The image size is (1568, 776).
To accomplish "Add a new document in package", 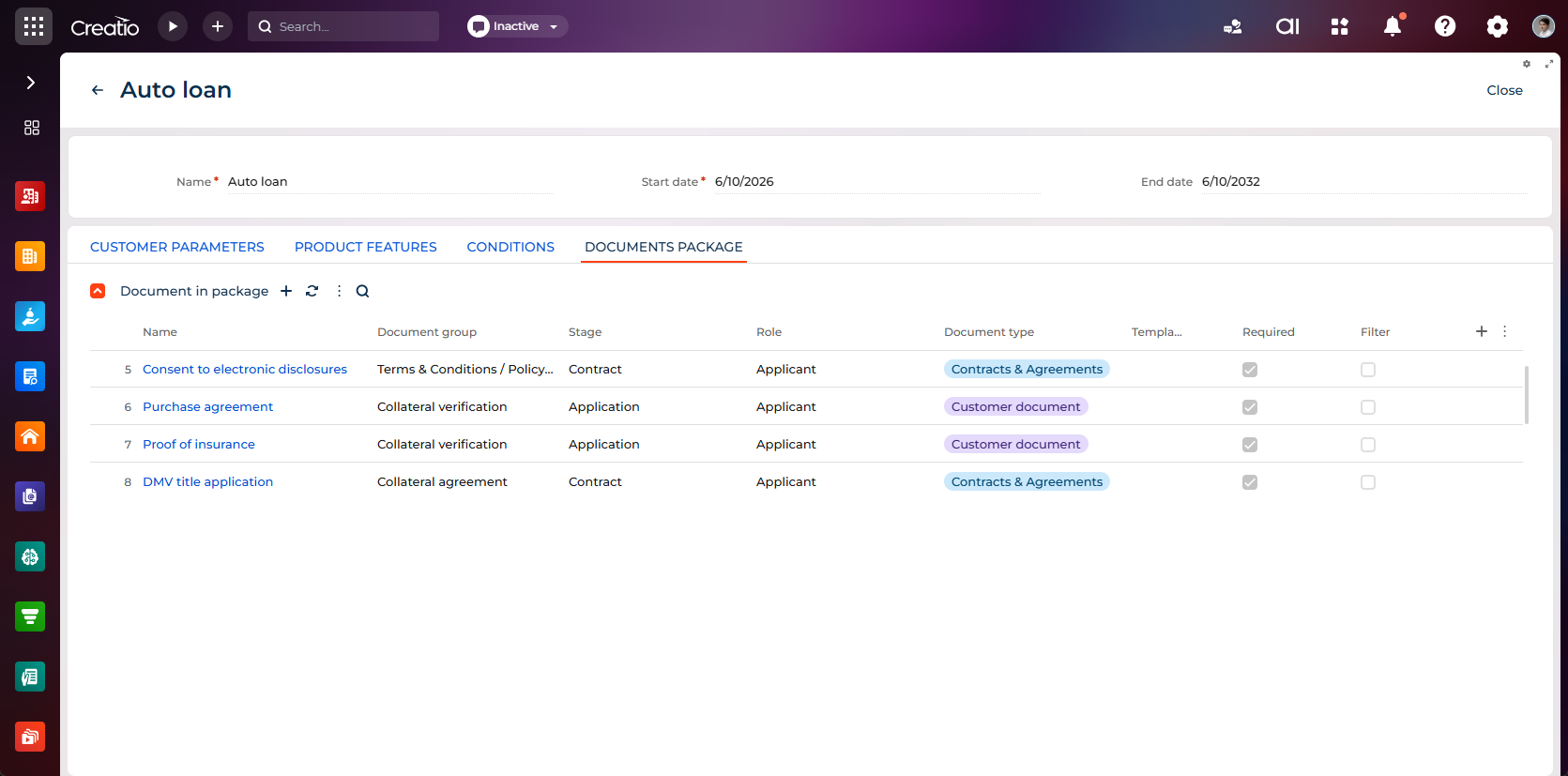I will [x=286, y=291].
